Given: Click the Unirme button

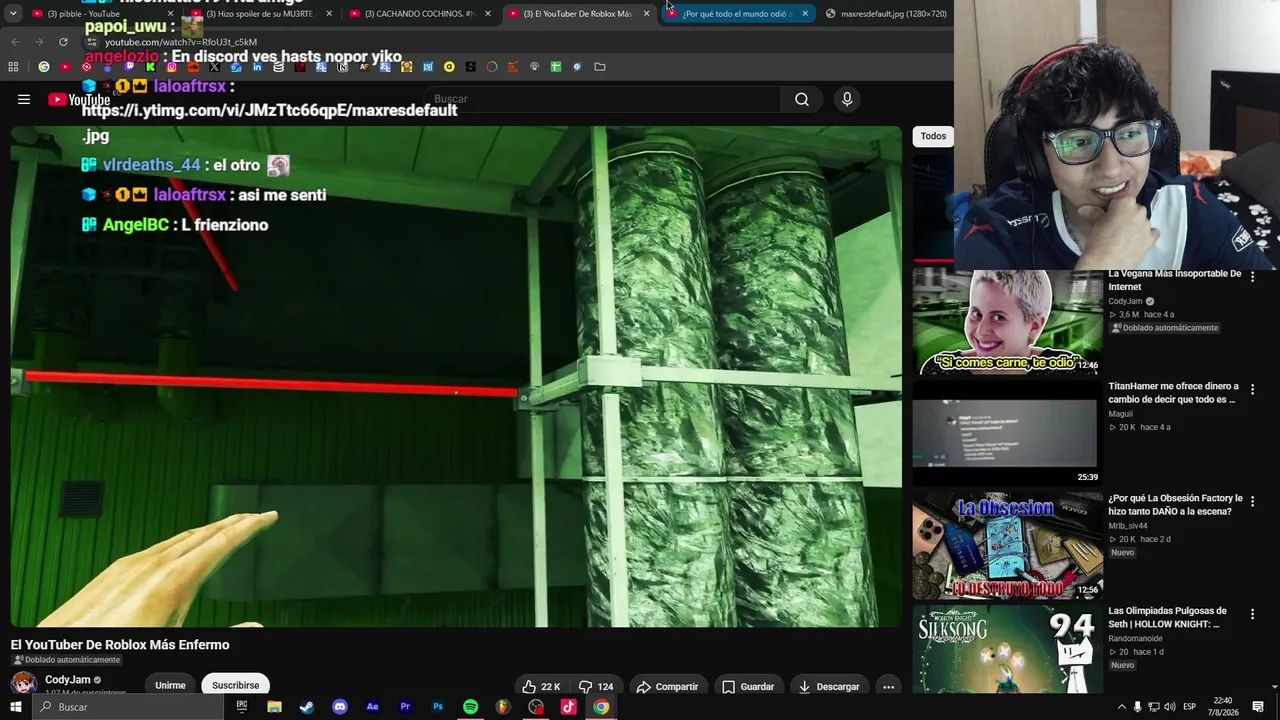Looking at the screenshot, I should (x=170, y=685).
